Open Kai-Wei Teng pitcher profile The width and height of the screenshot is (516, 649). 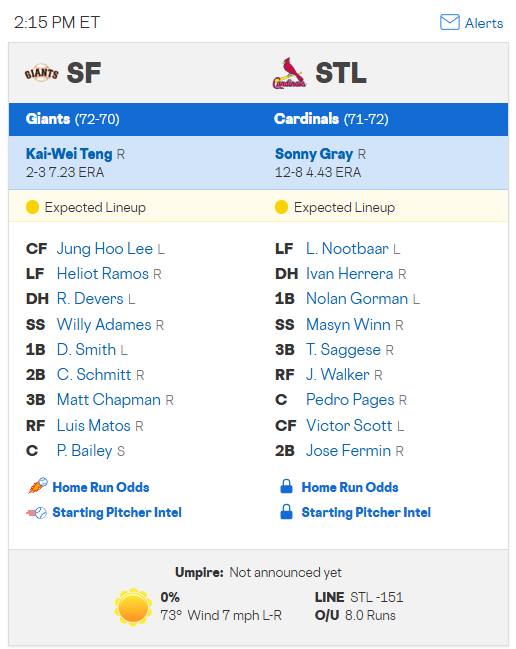pos(69,154)
